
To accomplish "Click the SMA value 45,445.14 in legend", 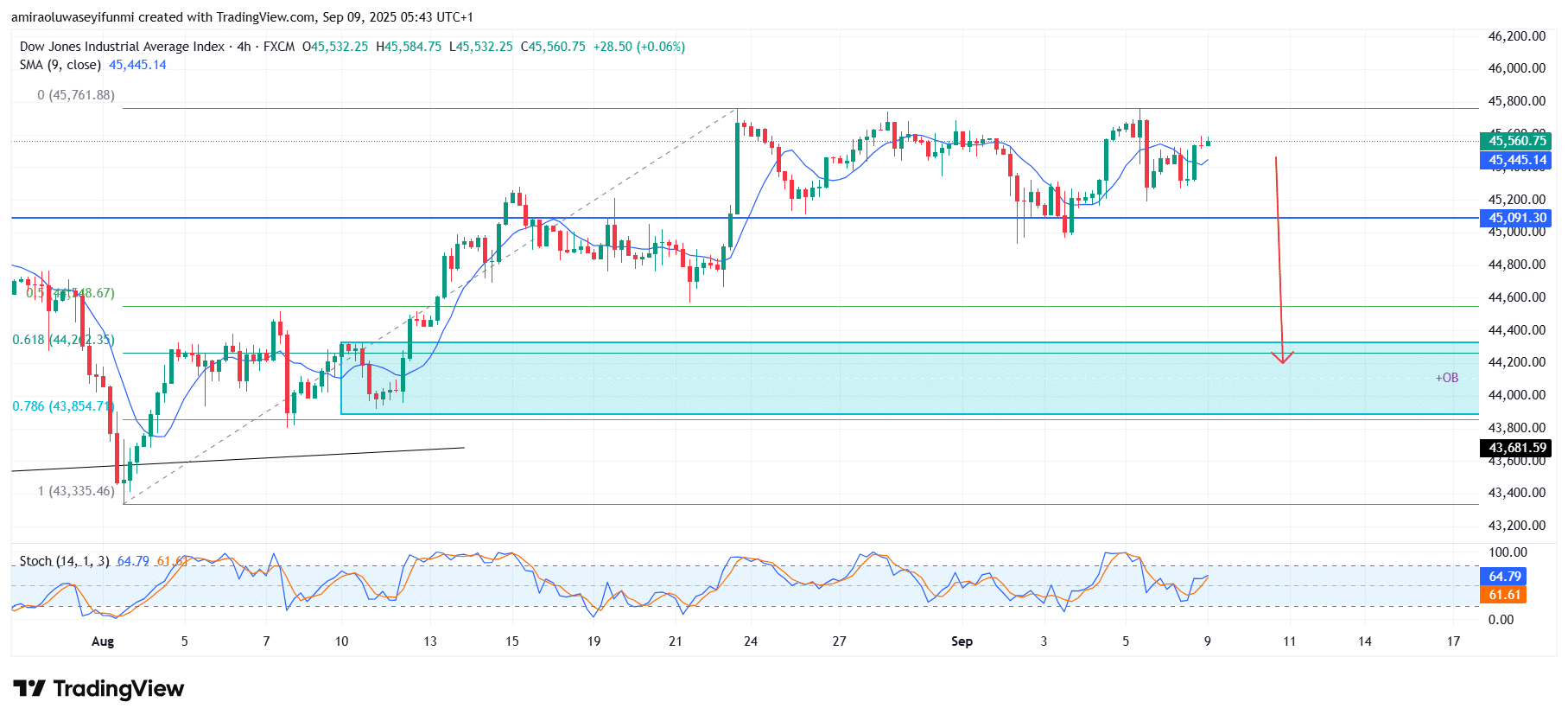I will point(137,65).
